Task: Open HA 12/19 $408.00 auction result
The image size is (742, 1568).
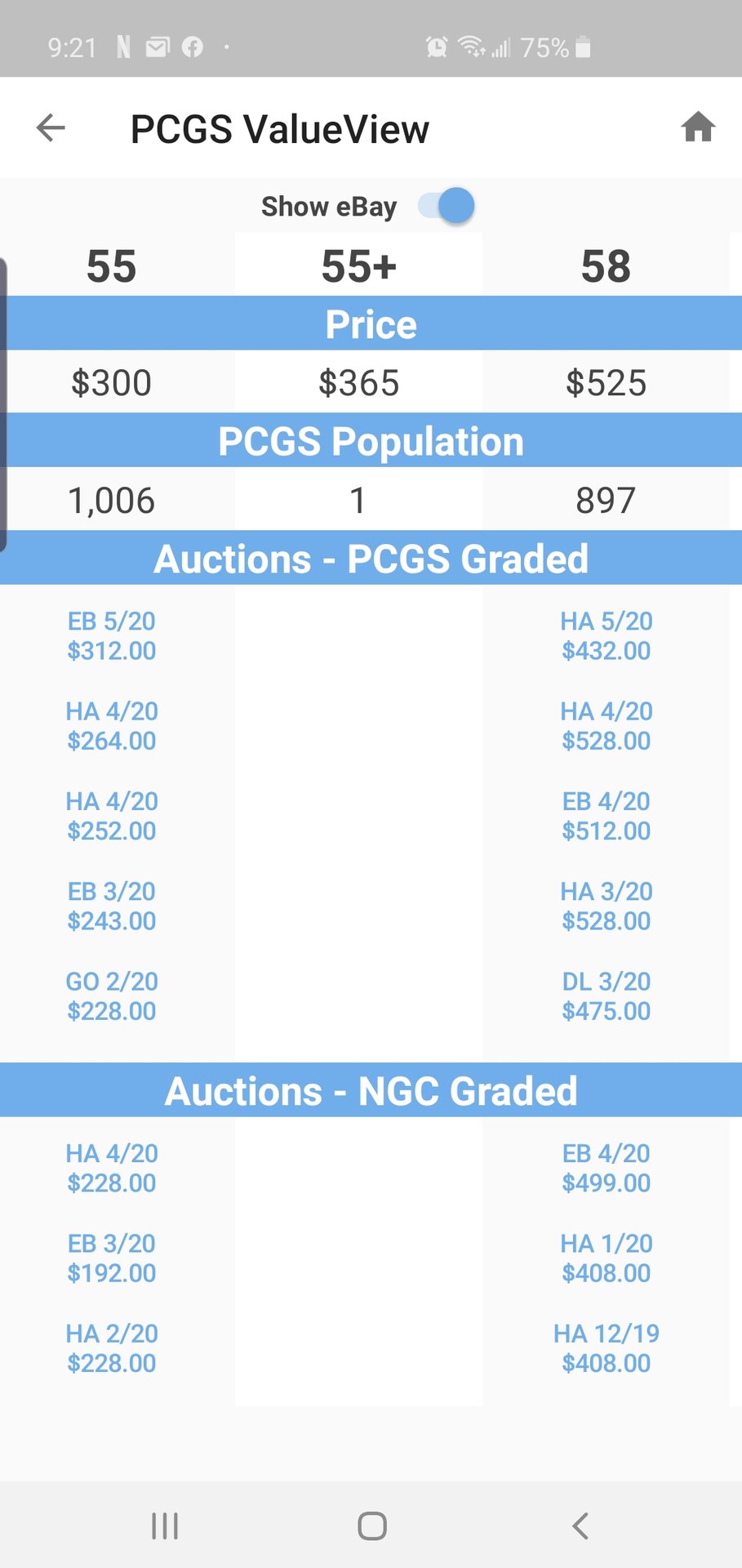Action: click(606, 1348)
